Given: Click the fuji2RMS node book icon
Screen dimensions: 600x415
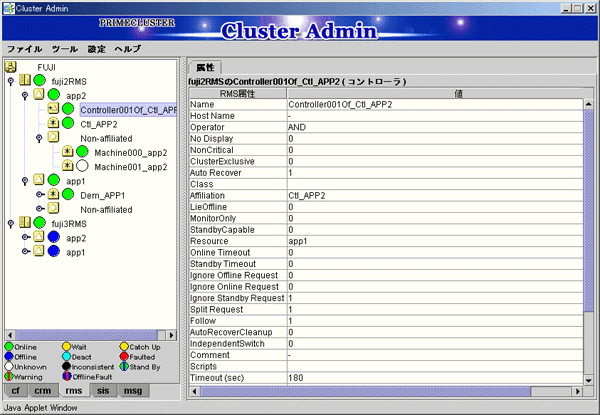Looking at the screenshot, I should [25, 81].
